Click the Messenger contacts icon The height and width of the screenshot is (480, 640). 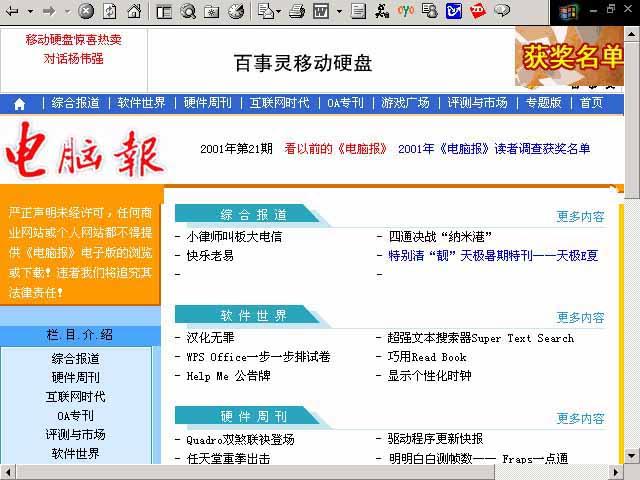click(x=430, y=11)
